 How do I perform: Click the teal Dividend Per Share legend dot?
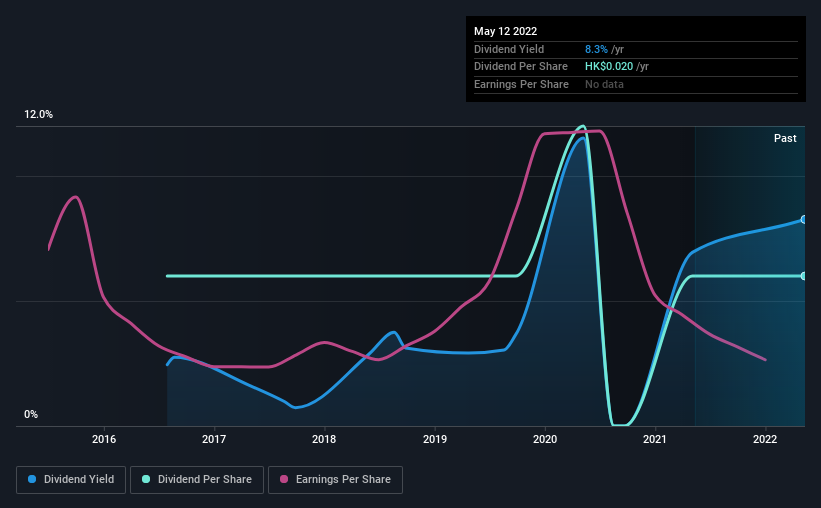click(x=146, y=479)
